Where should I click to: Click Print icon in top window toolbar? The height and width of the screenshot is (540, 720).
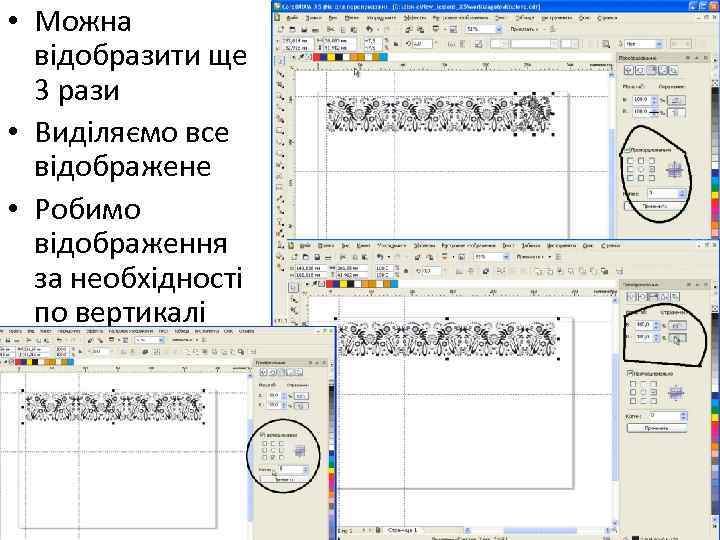point(315,29)
